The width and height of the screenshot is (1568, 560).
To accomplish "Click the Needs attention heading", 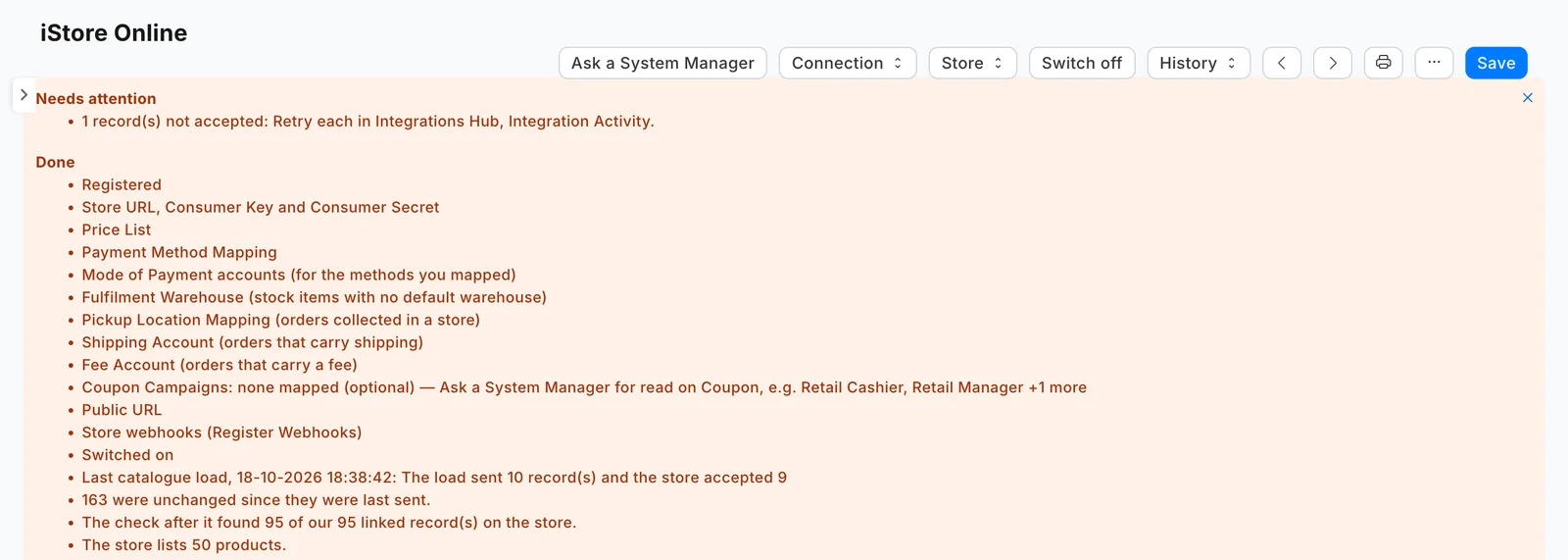I will point(96,99).
